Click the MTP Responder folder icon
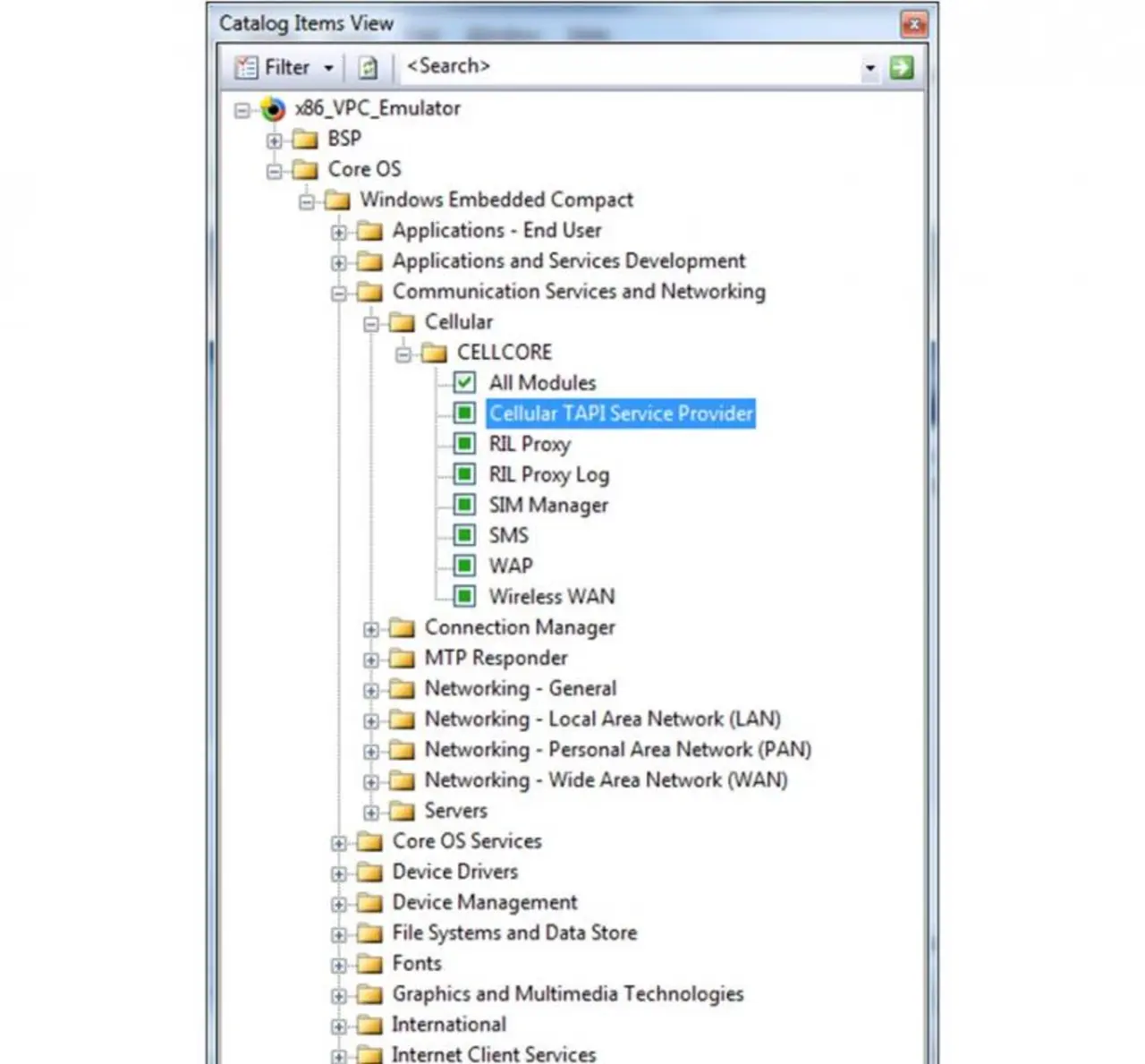1145x1064 pixels. click(402, 660)
